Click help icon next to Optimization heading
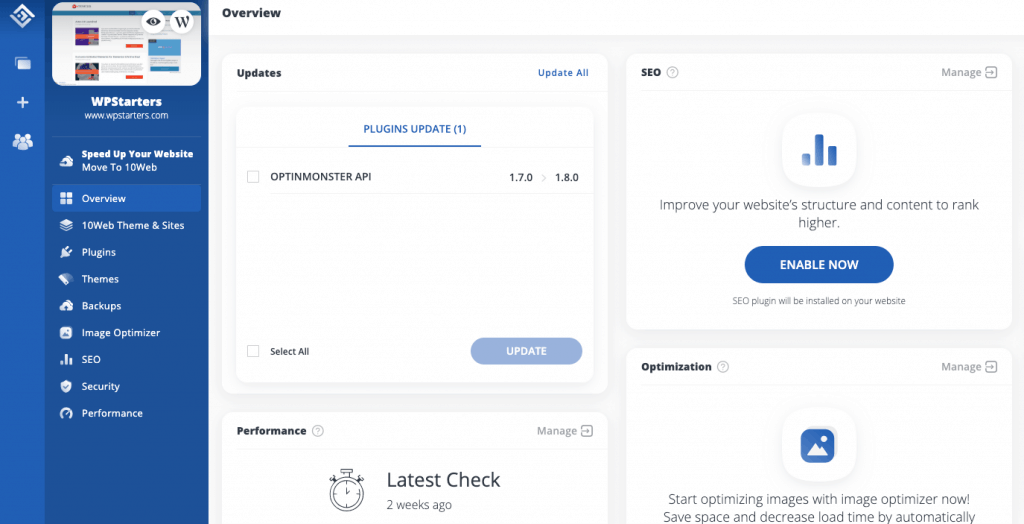The image size is (1024, 524). tap(723, 367)
